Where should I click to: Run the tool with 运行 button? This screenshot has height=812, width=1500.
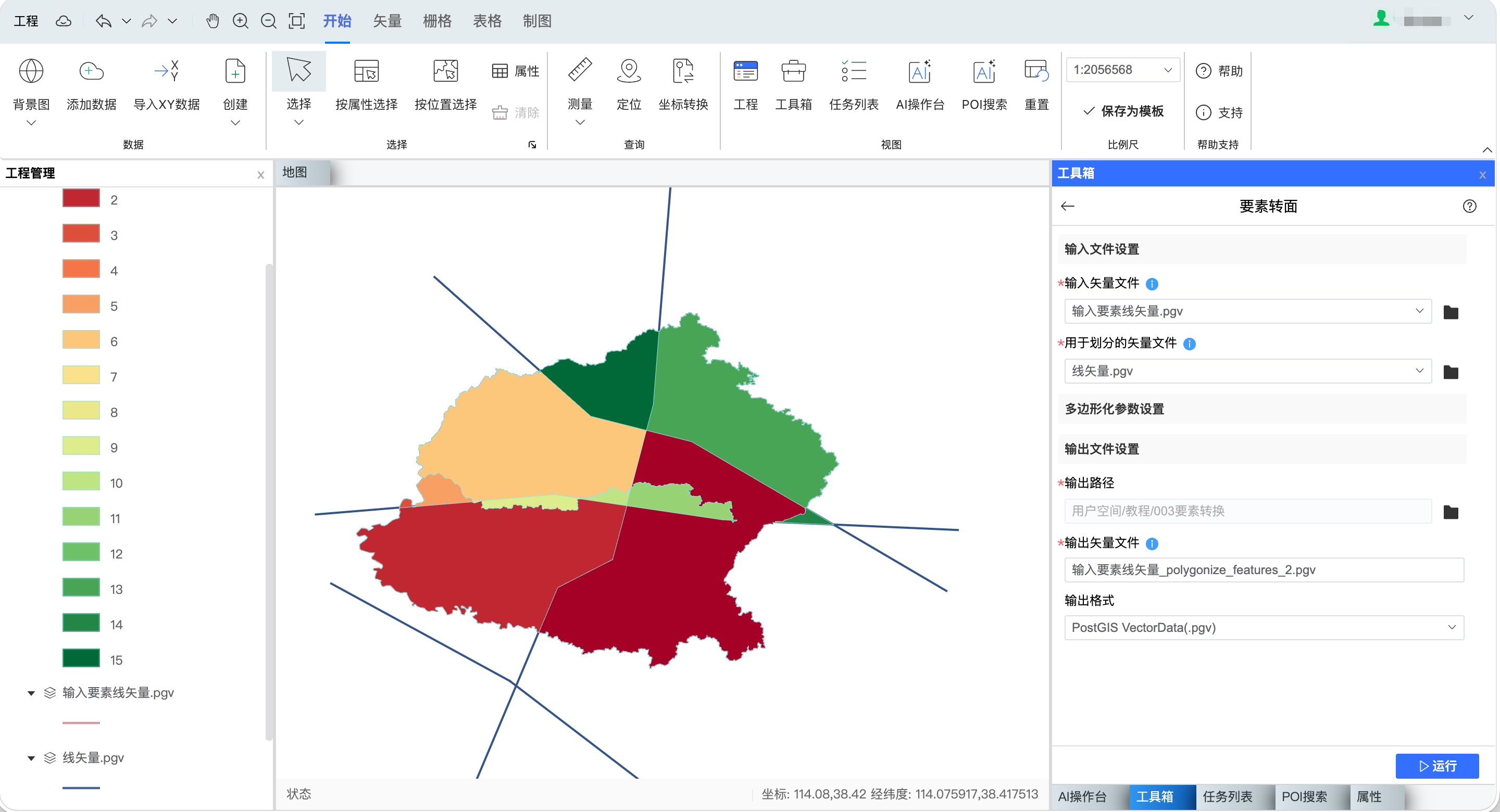(x=1436, y=766)
